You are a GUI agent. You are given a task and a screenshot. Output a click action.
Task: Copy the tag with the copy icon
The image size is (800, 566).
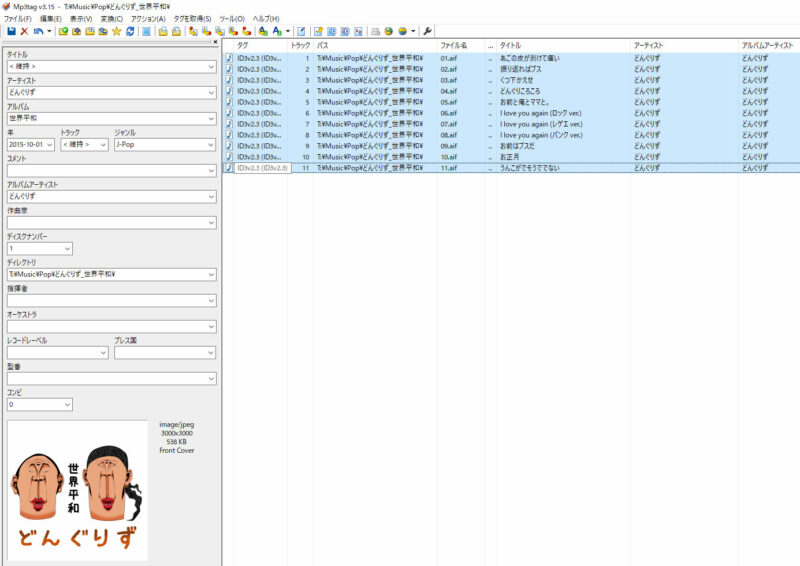(x=163, y=31)
